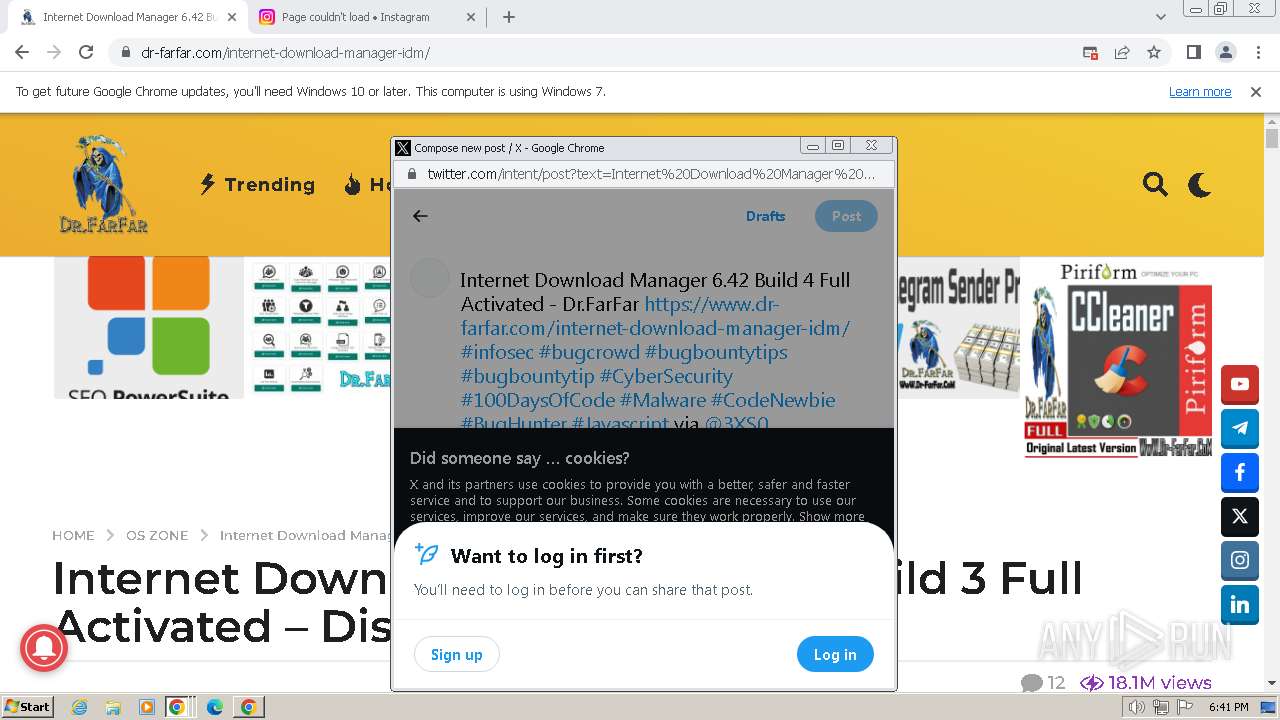Click the #infosec hashtag
The width and height of the screenshot is (1280, 720).
point(497,352)
